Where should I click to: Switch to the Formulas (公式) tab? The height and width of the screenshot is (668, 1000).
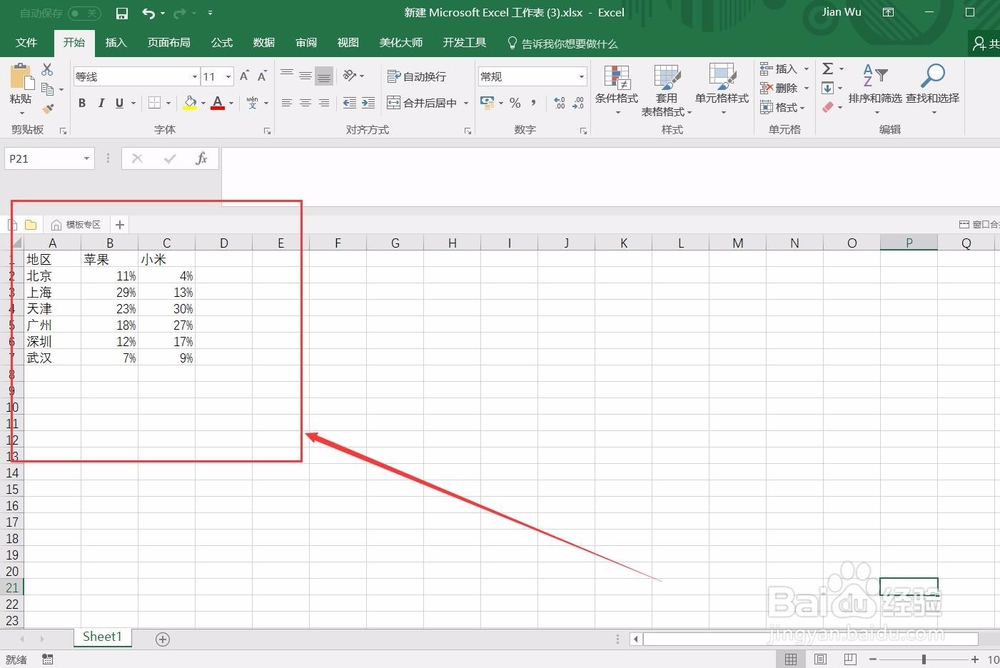coord(221,43)
